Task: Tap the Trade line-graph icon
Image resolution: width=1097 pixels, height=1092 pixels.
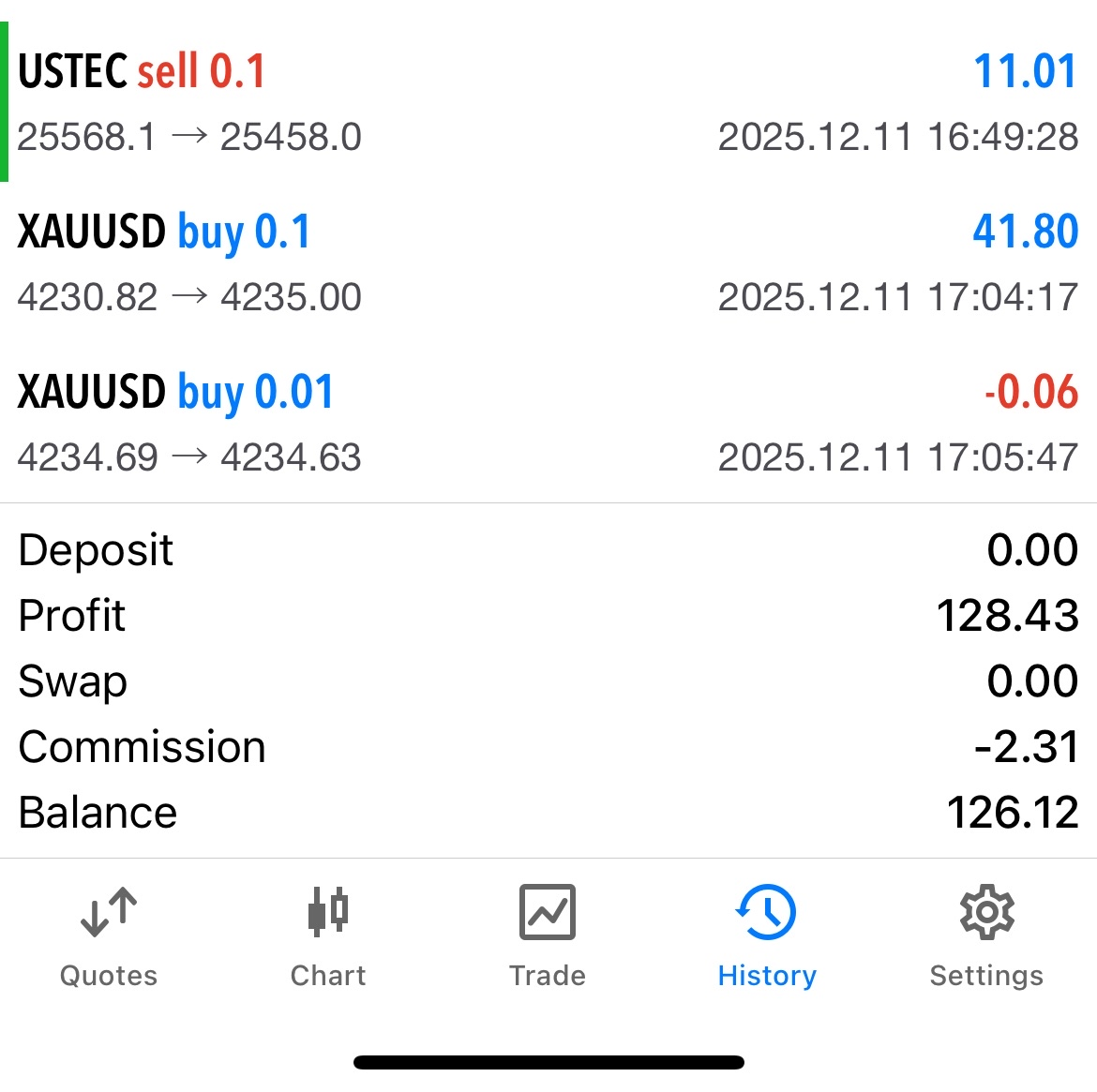Action: click(548, 912)
